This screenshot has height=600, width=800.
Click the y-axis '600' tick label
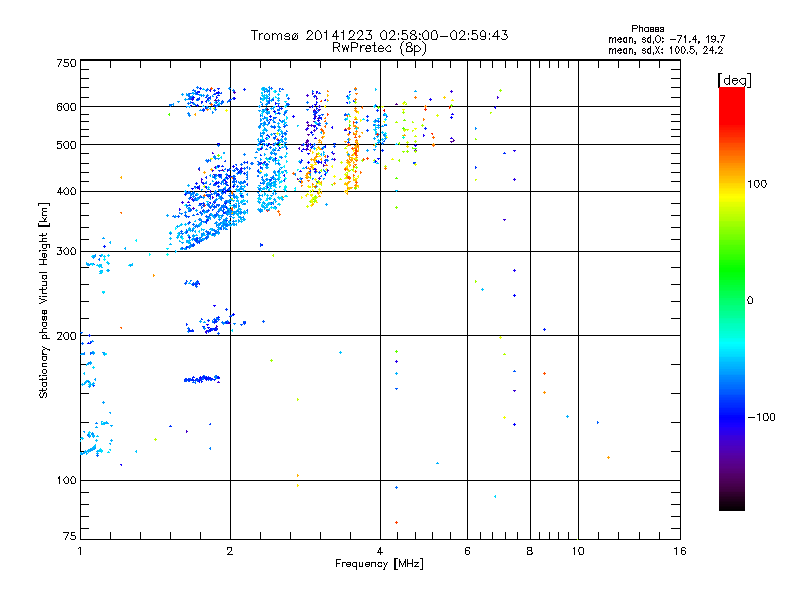66,107
